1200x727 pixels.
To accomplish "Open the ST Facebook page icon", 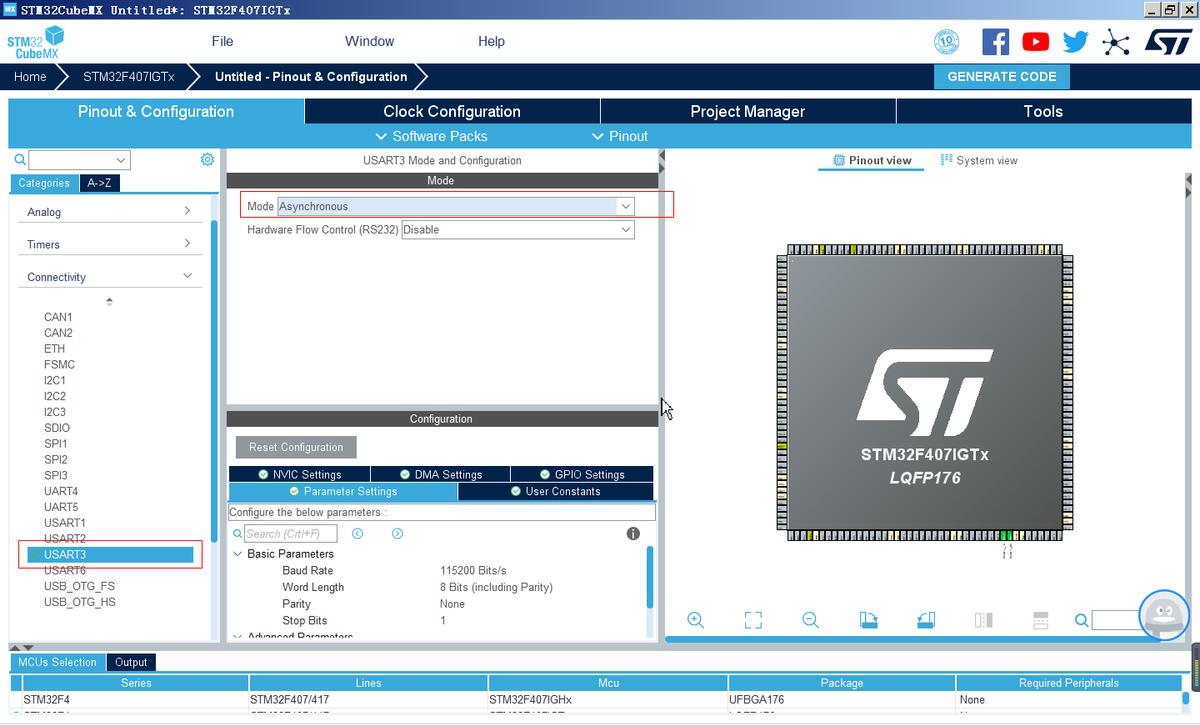I will click(996, 42).
